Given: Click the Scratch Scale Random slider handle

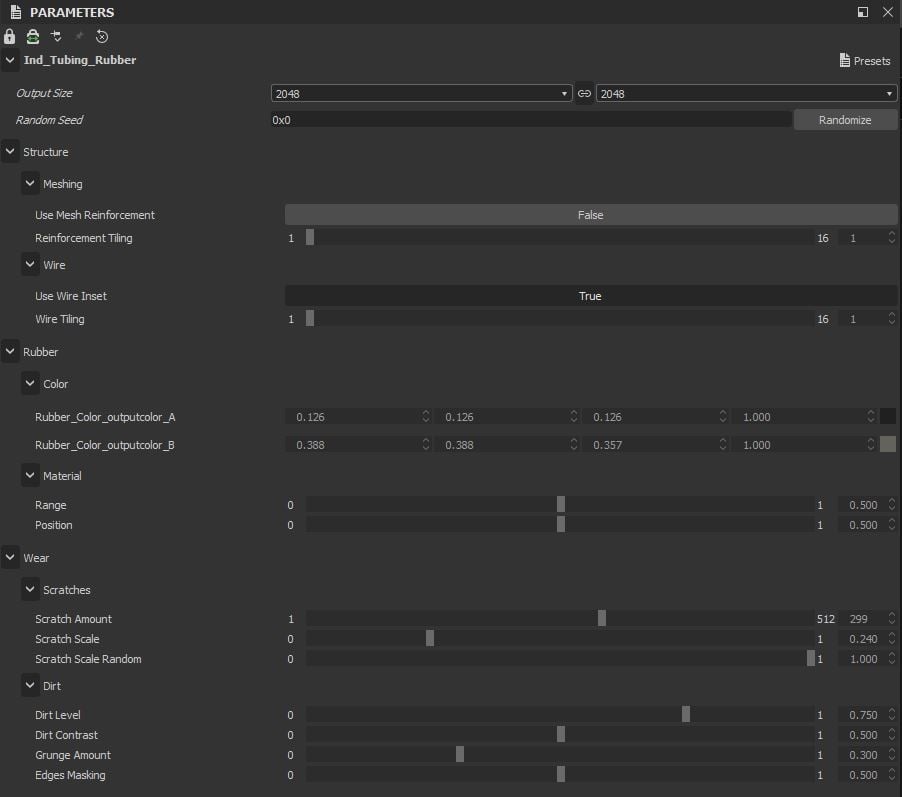Looking at the screenshot, I should (x=811, y=658).
